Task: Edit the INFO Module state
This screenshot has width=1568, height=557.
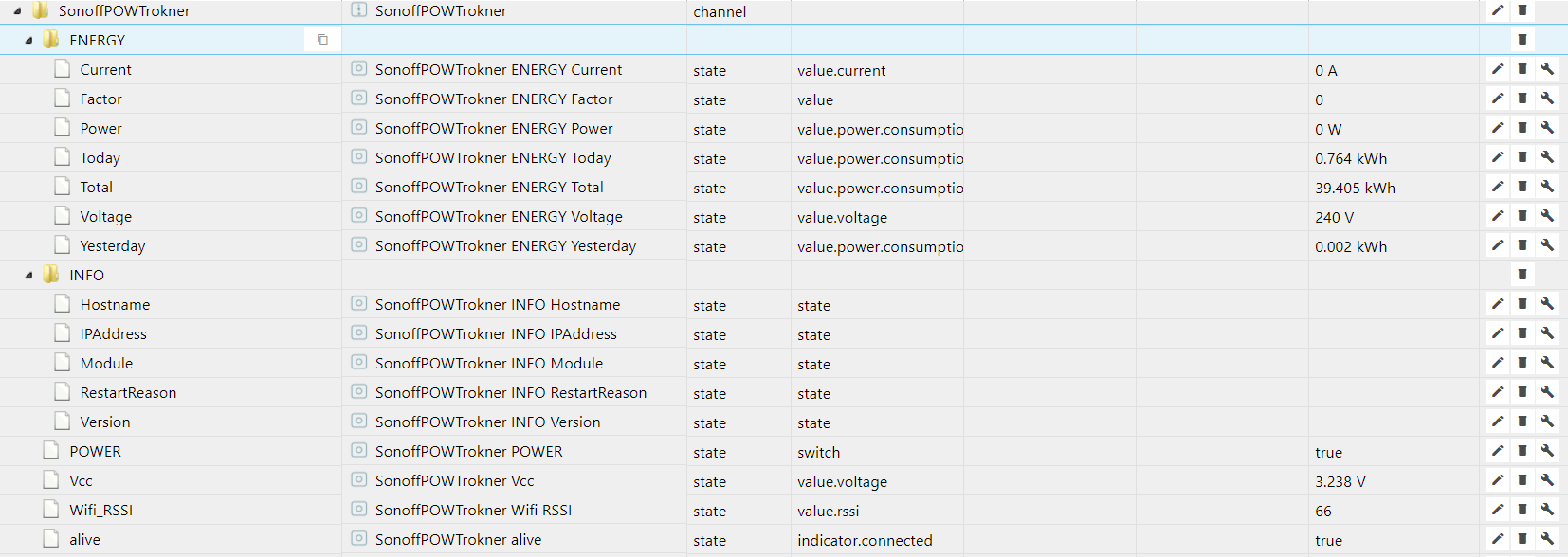Action: pos(1498,363)
